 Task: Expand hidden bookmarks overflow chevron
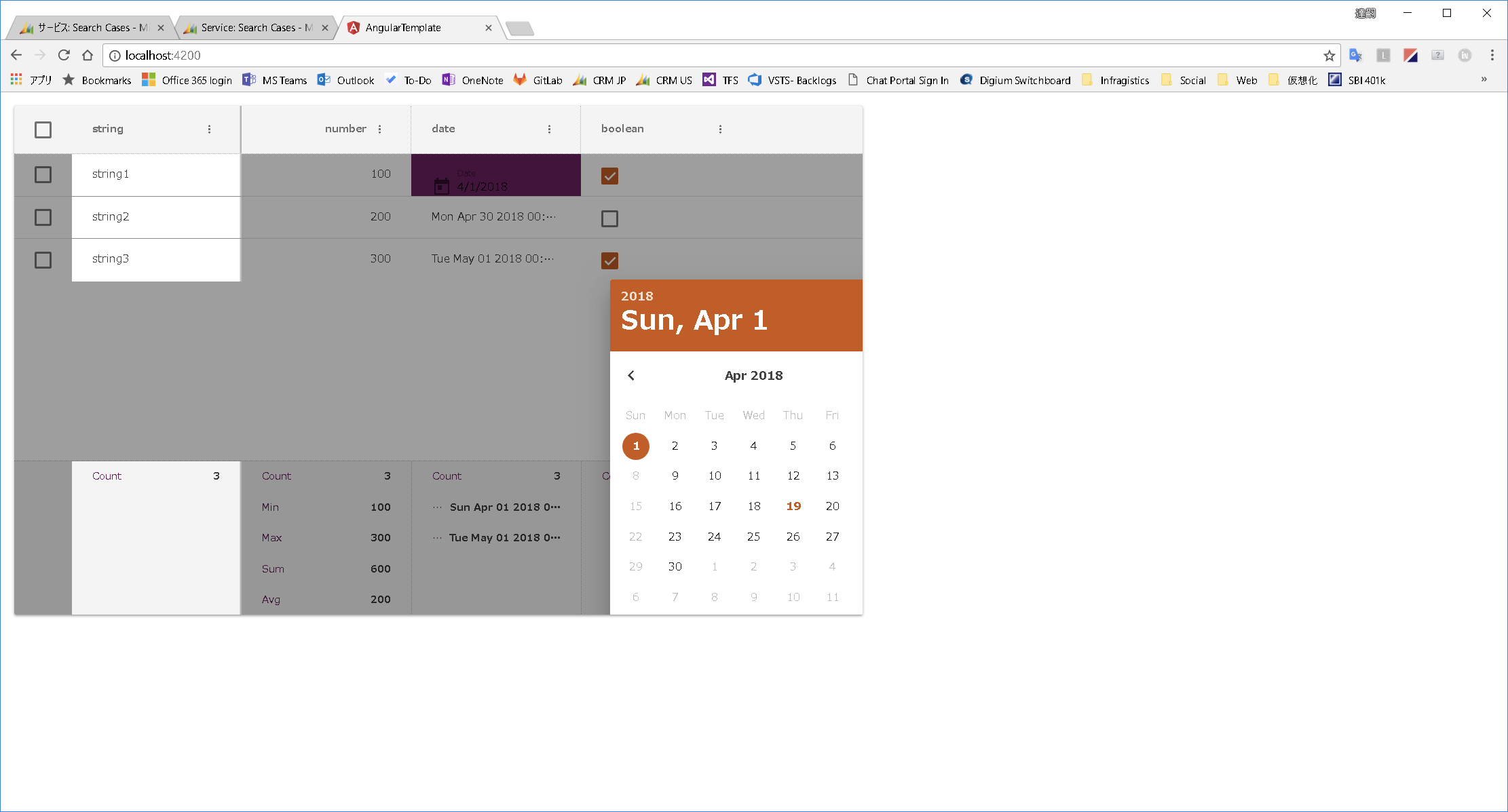(x=1484, y=80)
